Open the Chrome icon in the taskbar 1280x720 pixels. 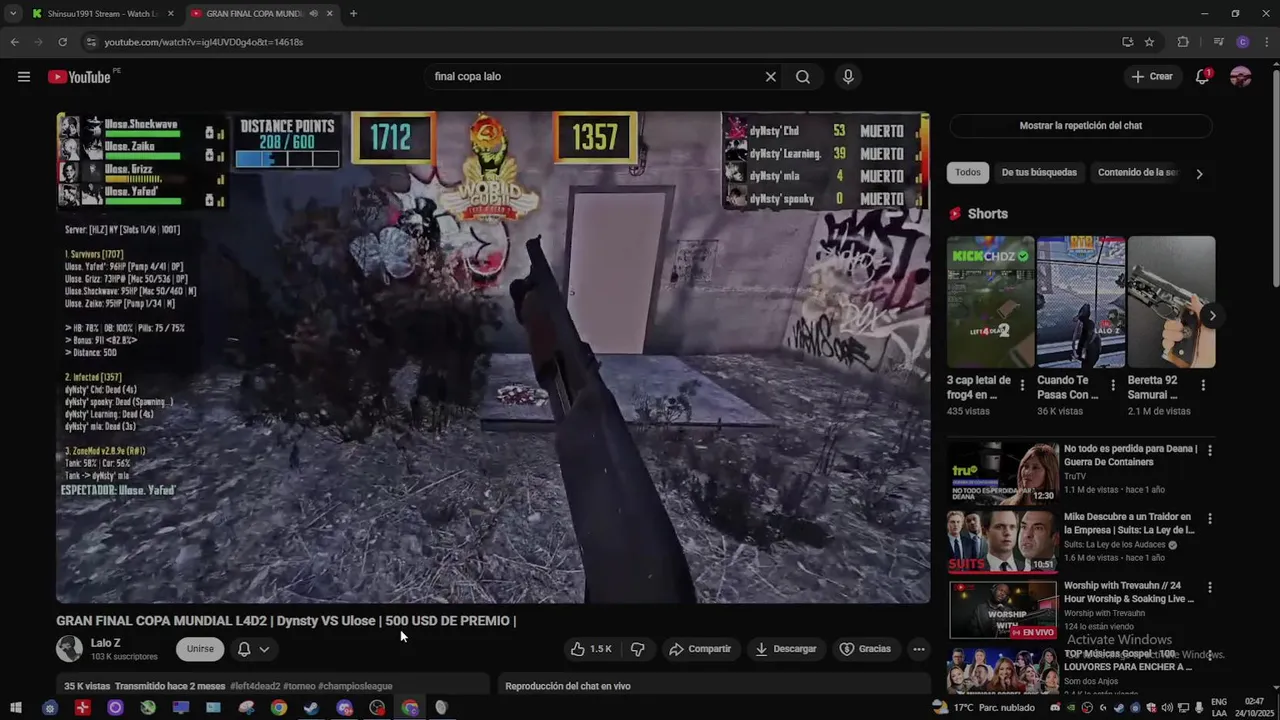click(x=279, y=708)
